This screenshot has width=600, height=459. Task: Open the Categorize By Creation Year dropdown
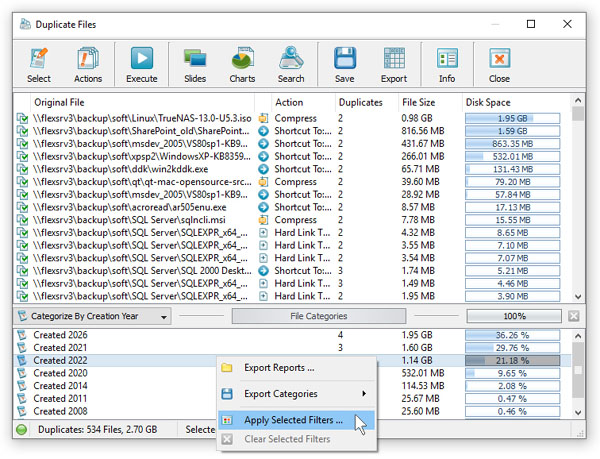pos(93,316)
